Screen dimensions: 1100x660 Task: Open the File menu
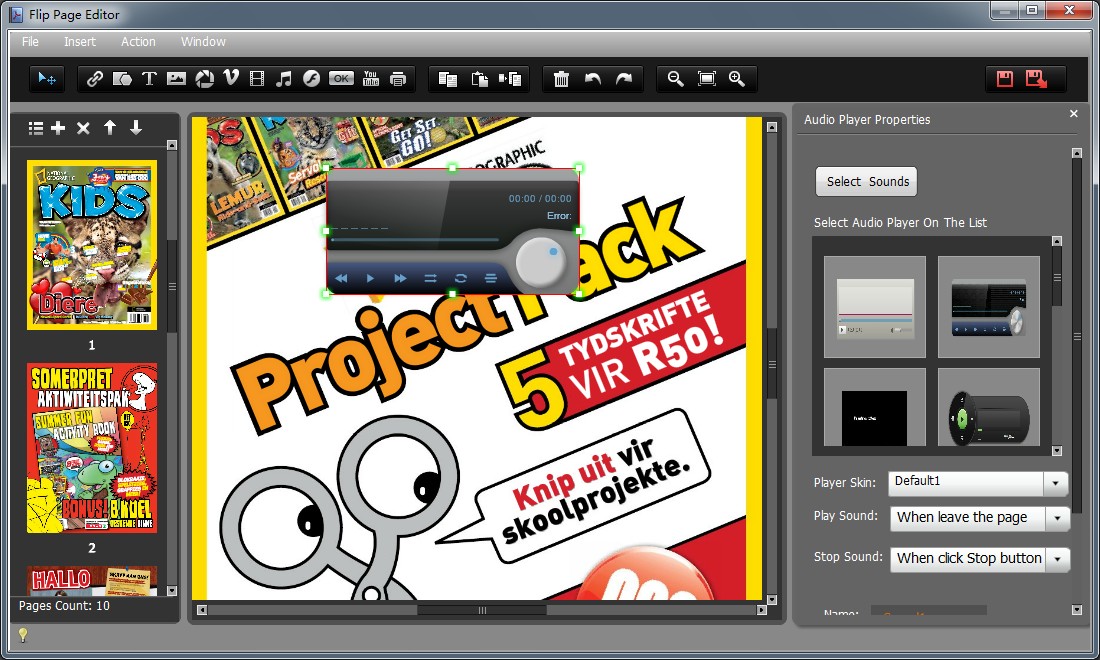(30, 41)
